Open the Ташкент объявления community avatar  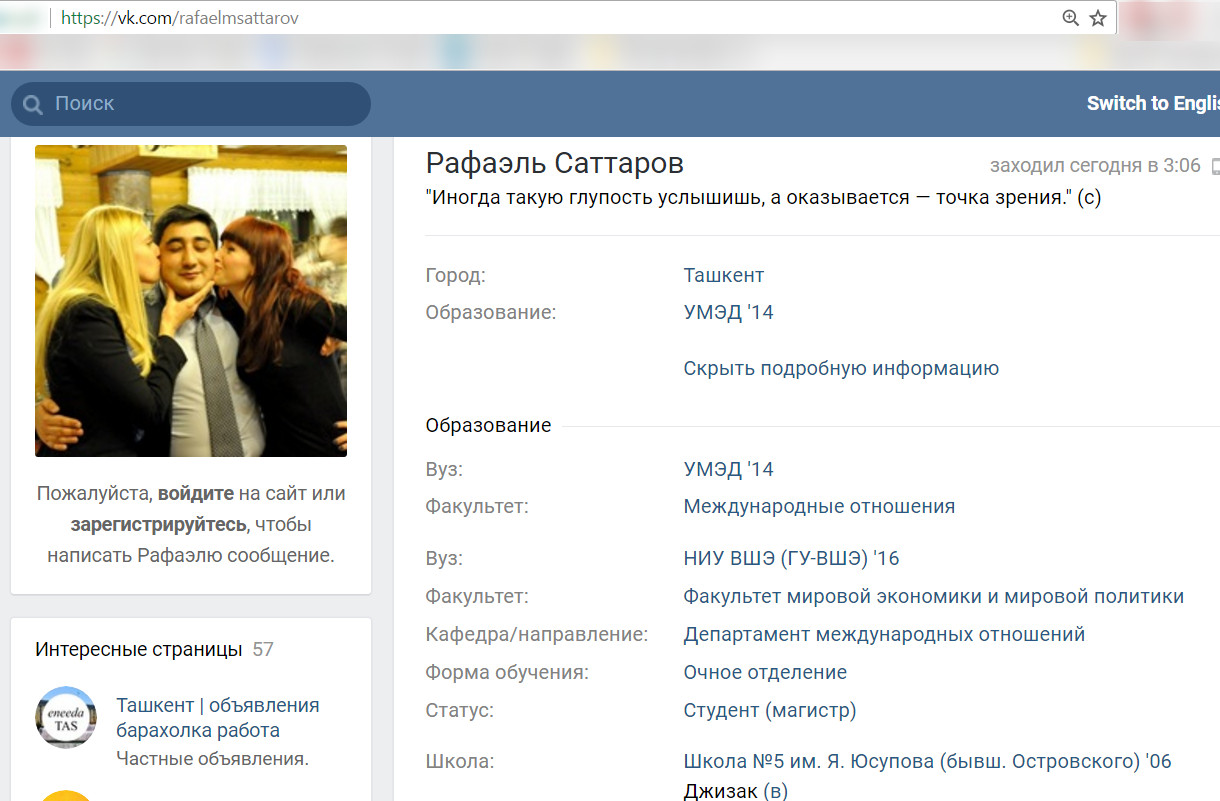click(66, 716)
